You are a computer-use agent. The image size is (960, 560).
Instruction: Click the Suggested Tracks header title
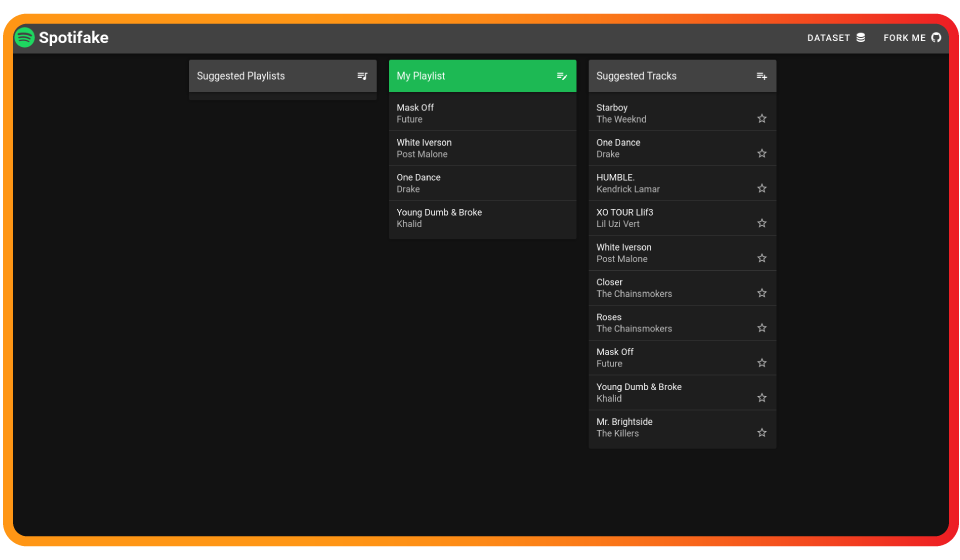636,76
